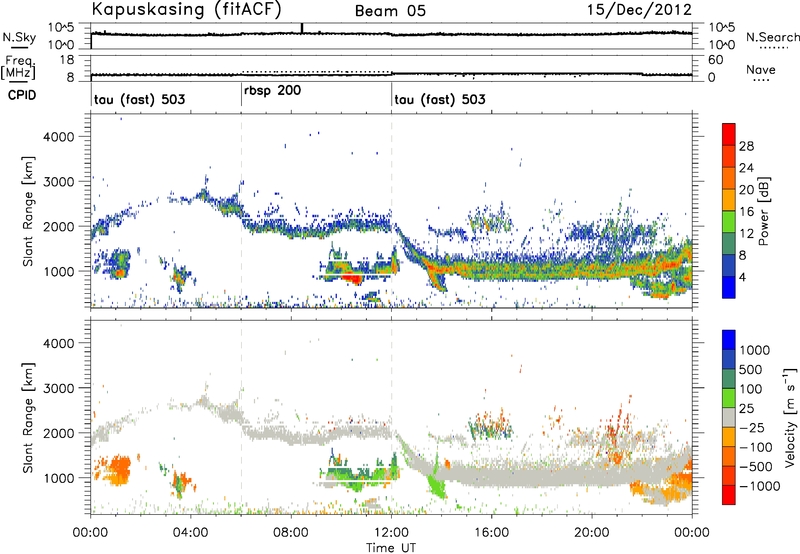Click the Slant Range label of velocity panel
800x554 pixels.
[x=28, y=418]
